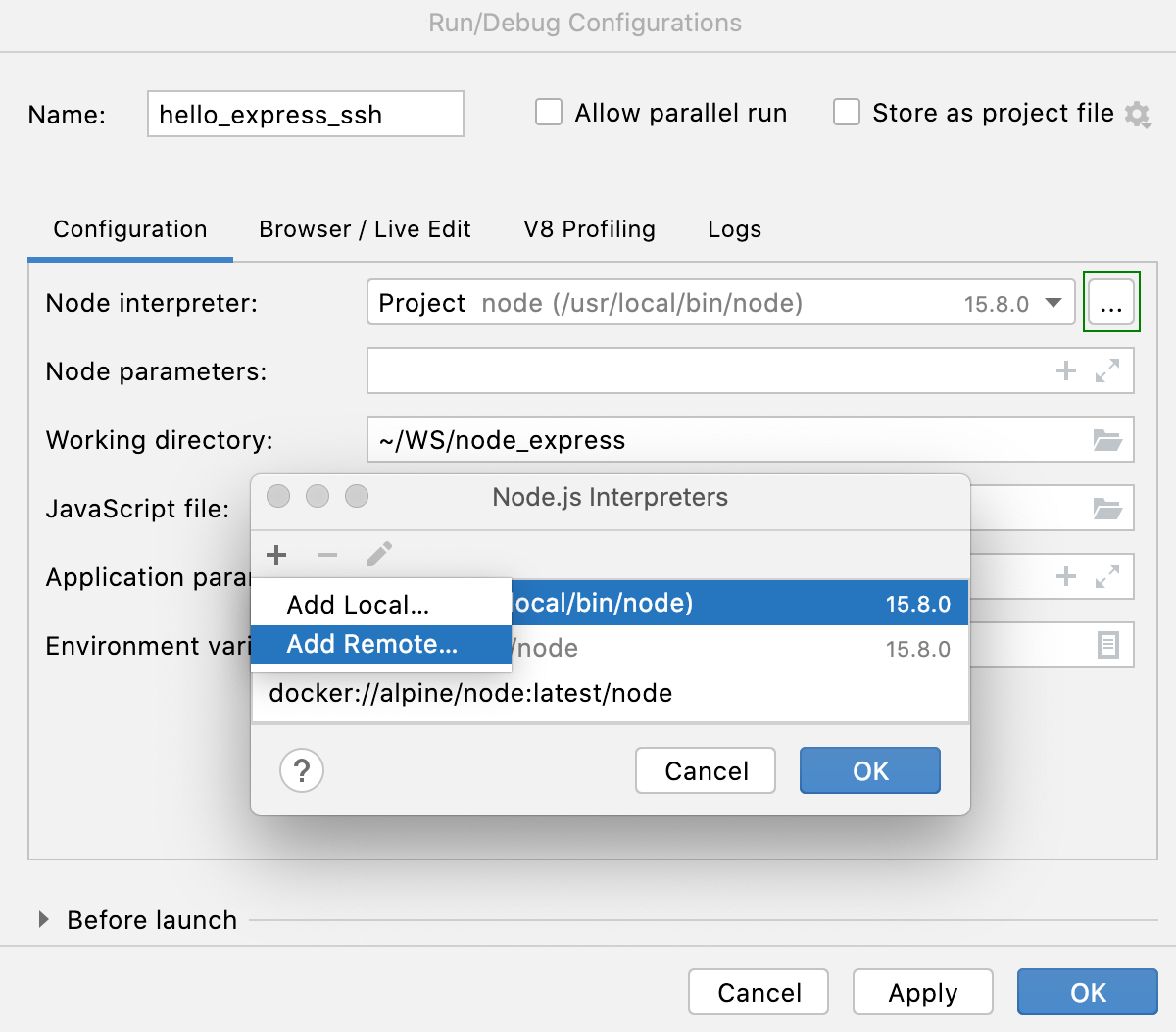Confirm interpreter selection with OK
This screenshot has width=1176, height=1032.
coord(869,770)
